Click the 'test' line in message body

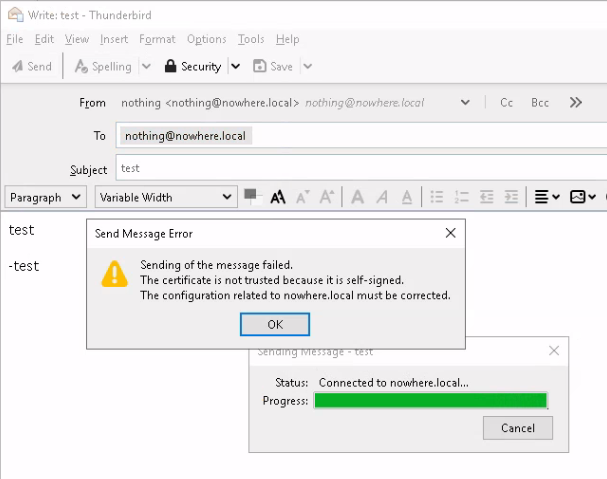(22, 230)
